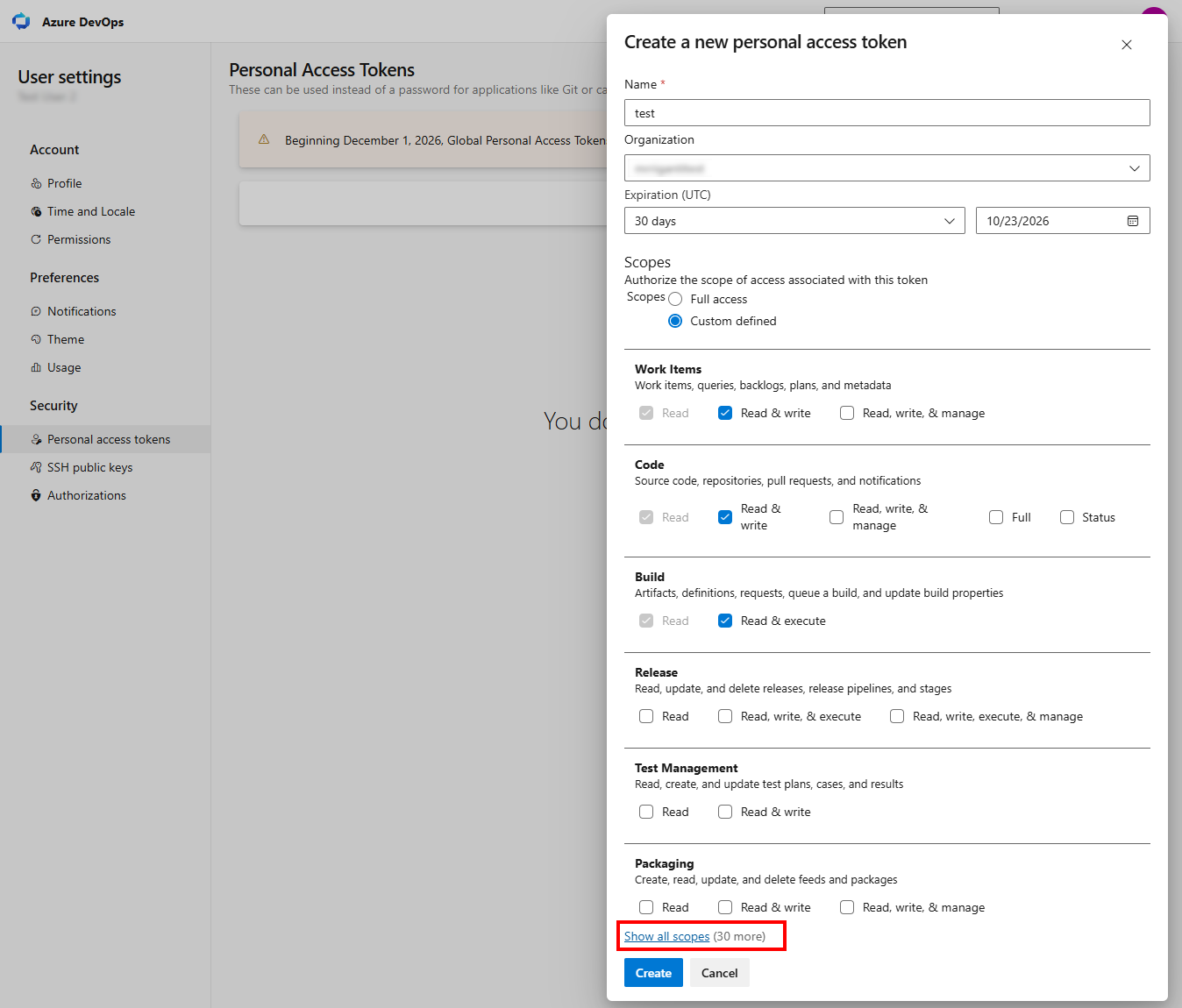Image resolution: width=1182 pixels, height=1008 pixels.
Task: Enable the Code Full checkbox
Action: (996, 517)
